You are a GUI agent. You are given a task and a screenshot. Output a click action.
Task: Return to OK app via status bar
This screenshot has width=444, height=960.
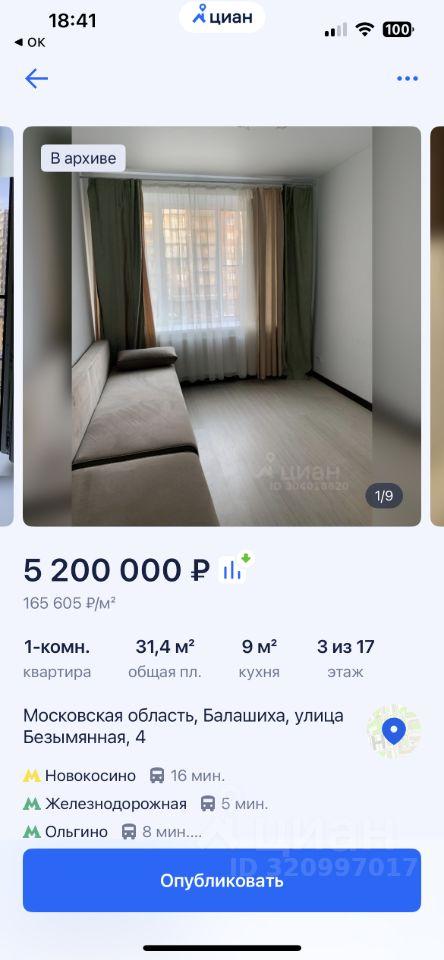(29, 42)
